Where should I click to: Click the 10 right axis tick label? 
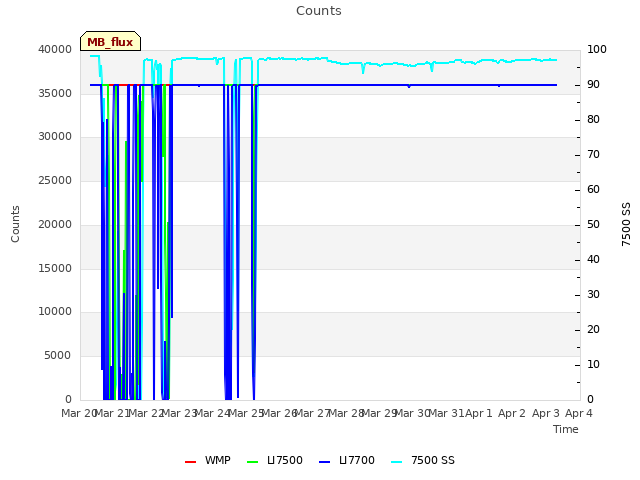593,364
